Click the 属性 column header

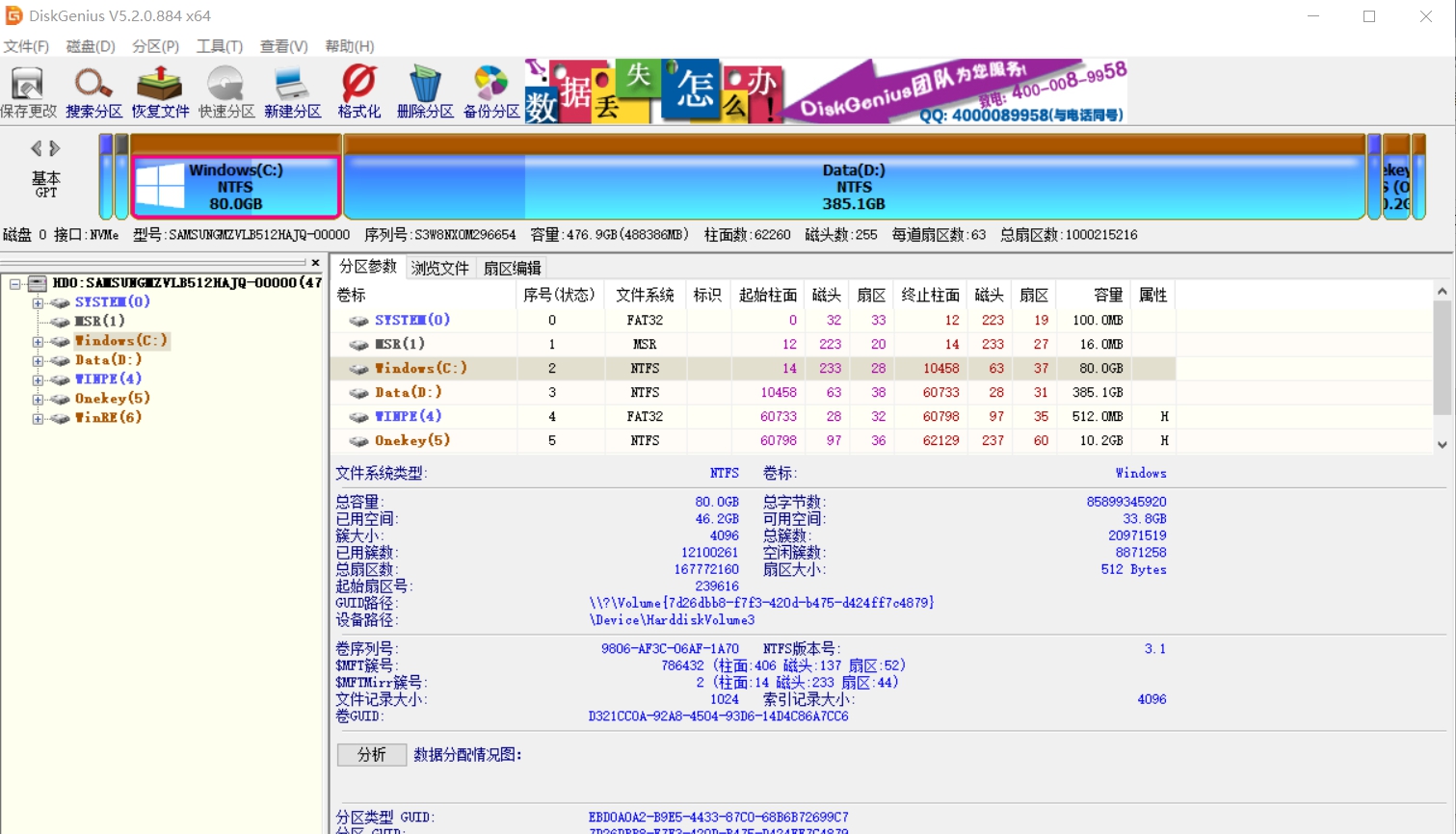point(1152,295)
